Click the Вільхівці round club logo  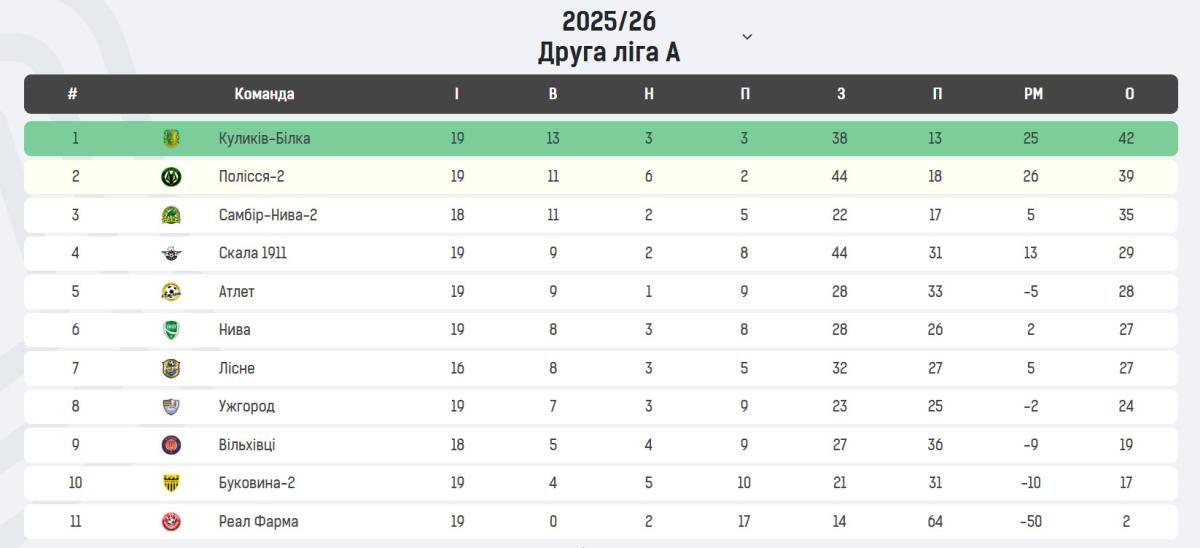[171, 445]
